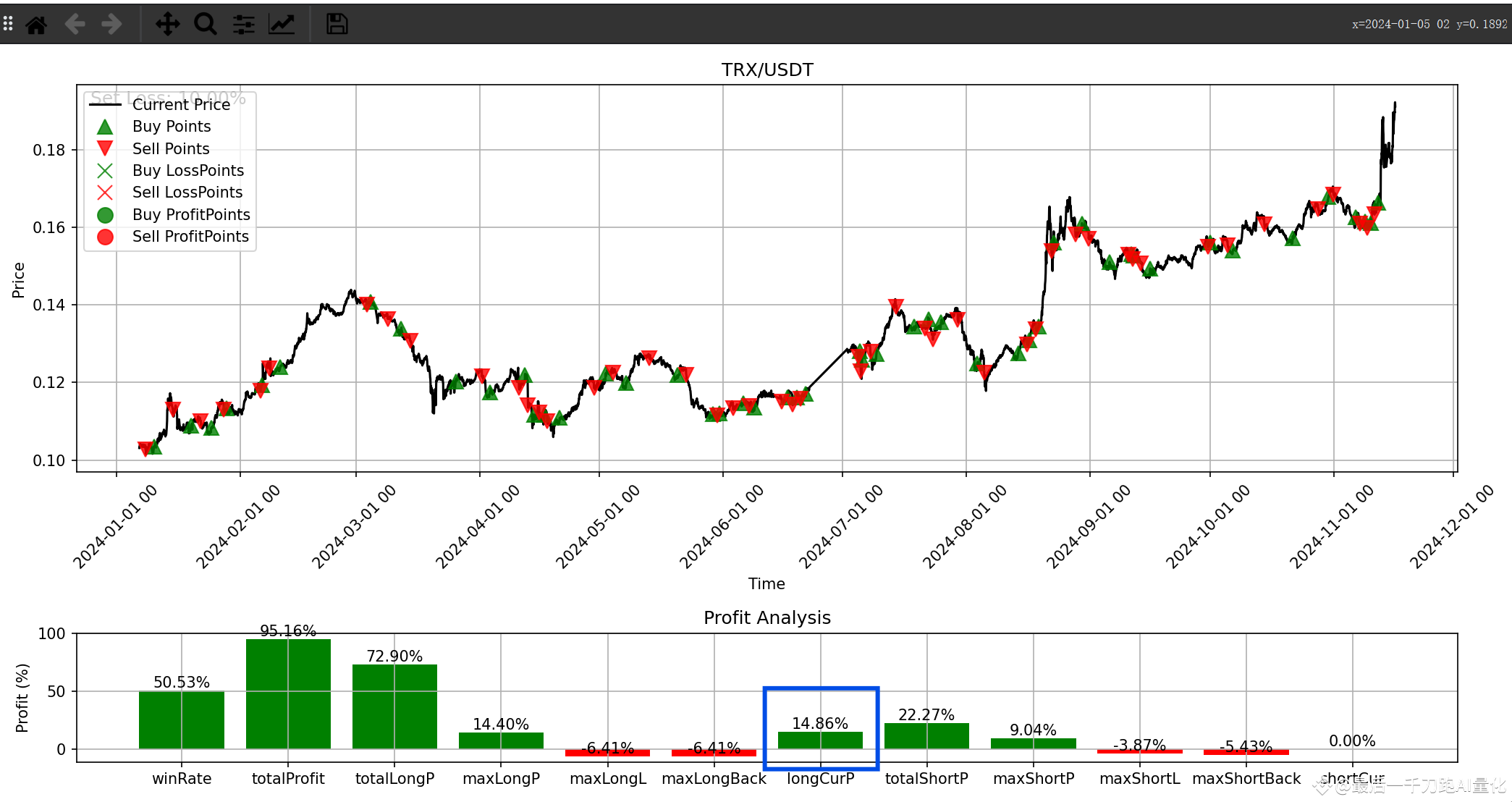The image size is (1512, 802).
Task: Select the Zoom magnifier tool
Action: click(x=206, y=25)
